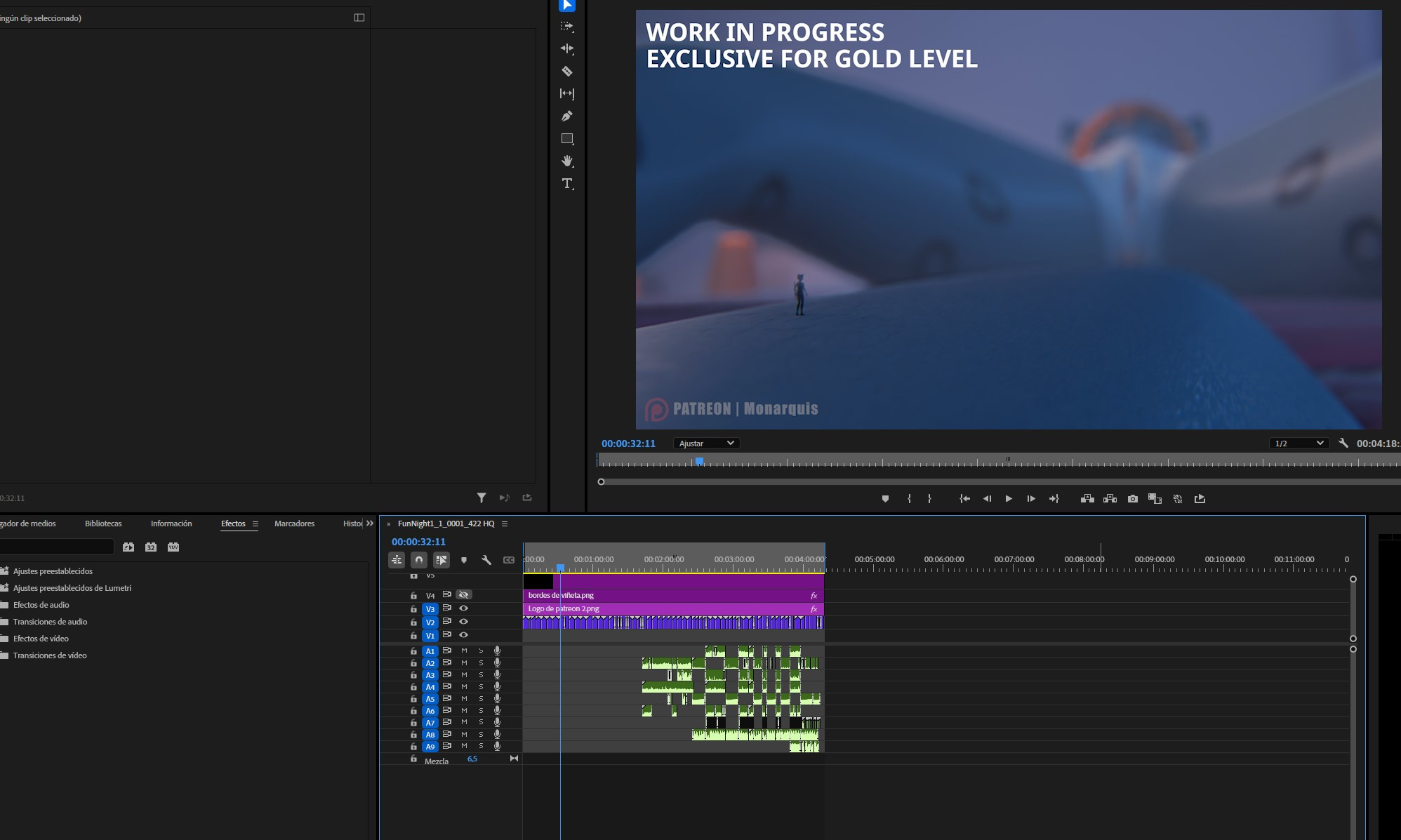
Task: Click the YUV Effects filter icon
Action: click(173, 547)
